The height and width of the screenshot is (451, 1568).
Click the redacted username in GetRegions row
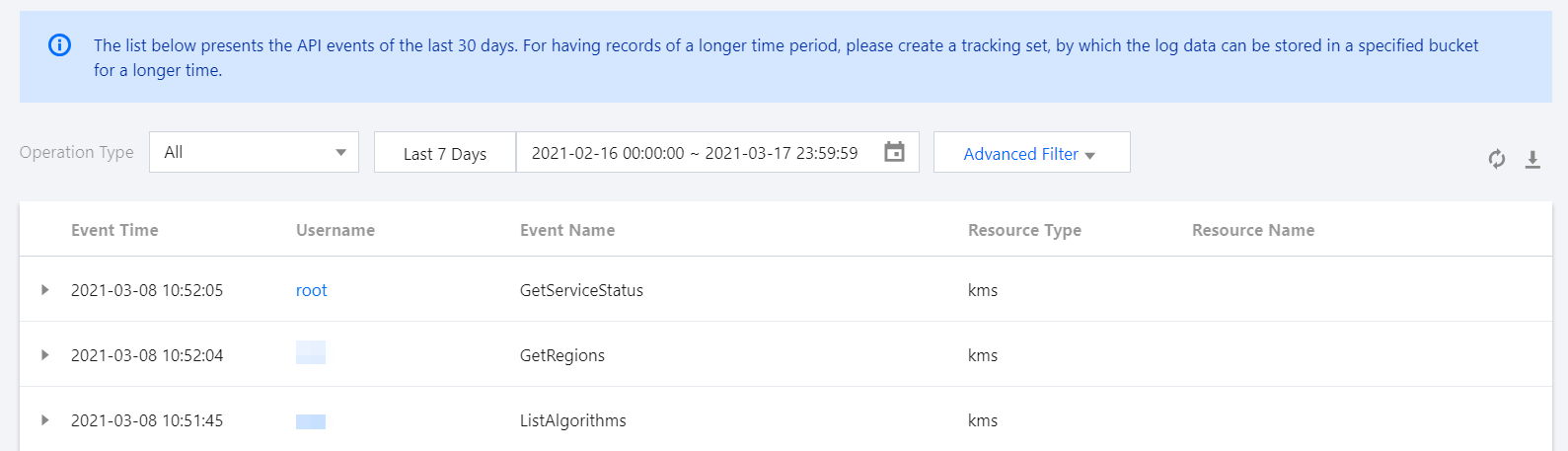pos(311,352)
